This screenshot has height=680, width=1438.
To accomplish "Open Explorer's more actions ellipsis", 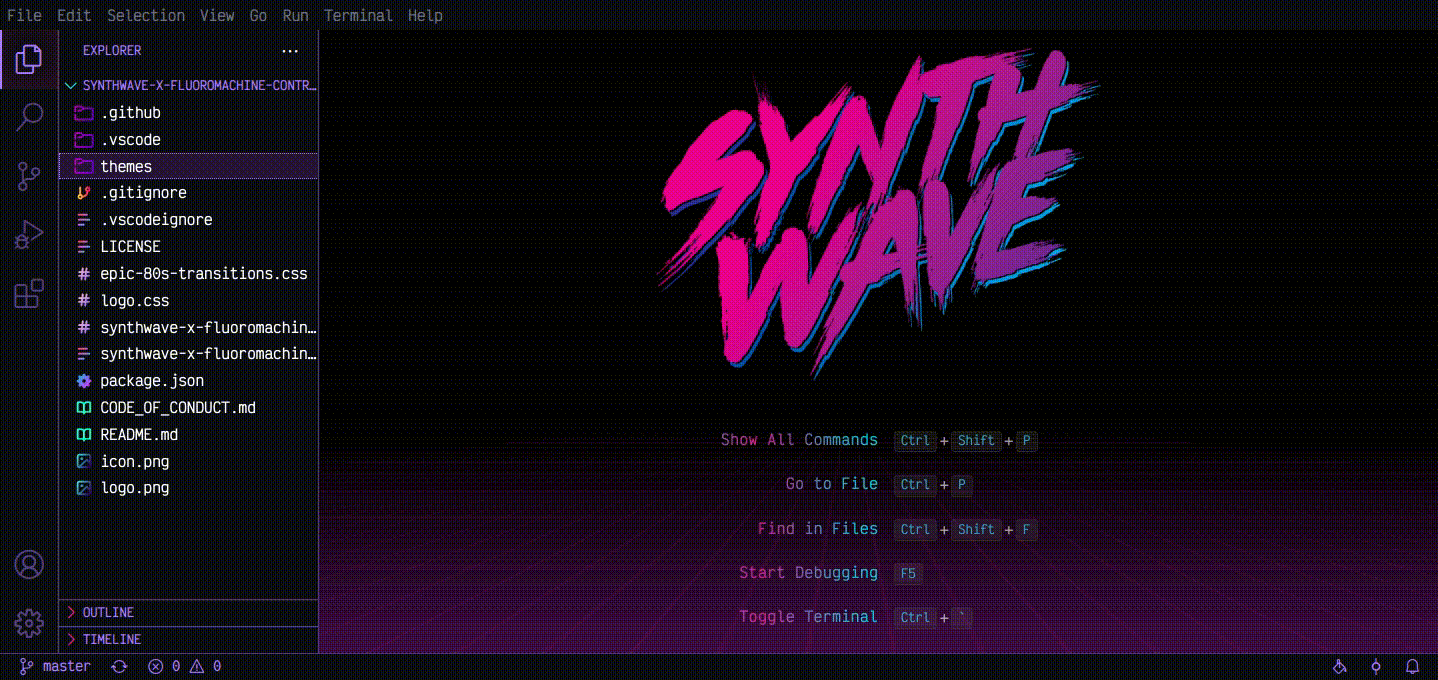I will point(290,50).
